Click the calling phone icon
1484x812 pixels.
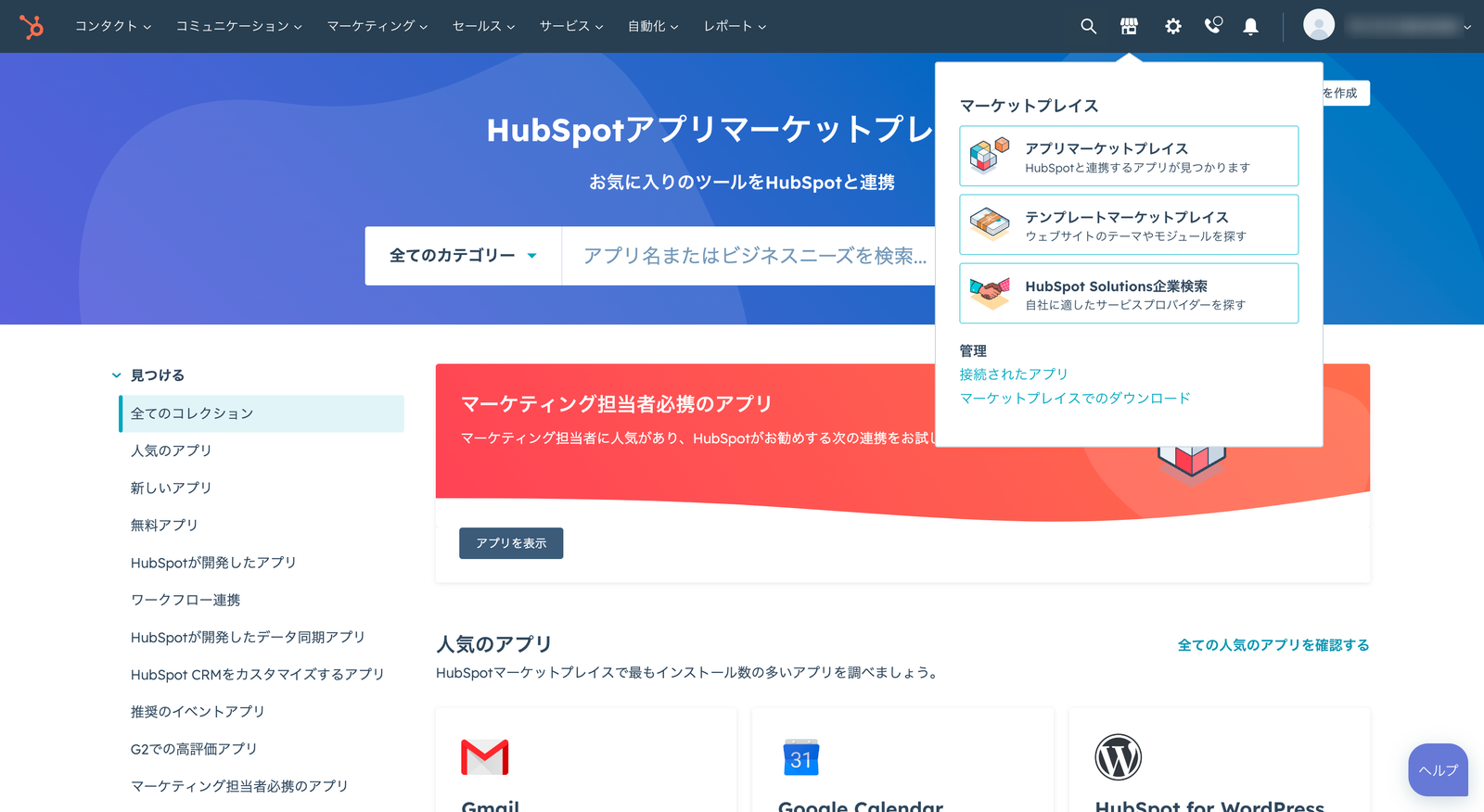tap(1213, 26)
